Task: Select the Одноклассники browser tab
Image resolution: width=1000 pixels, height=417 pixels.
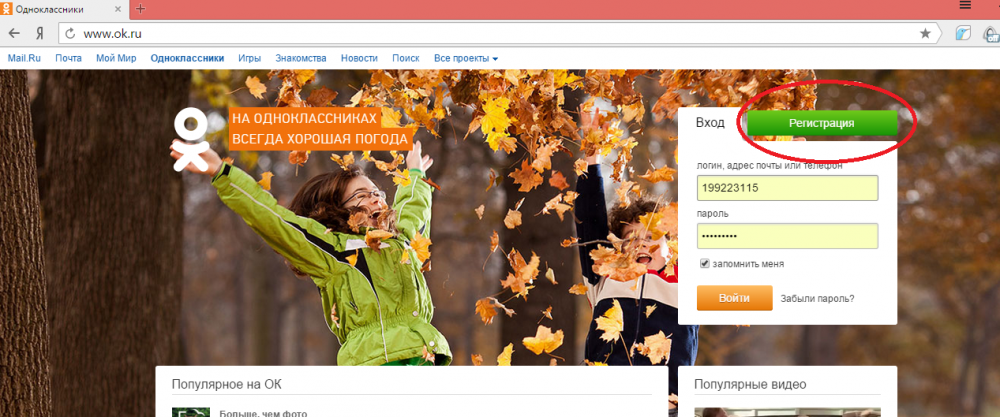Action: (x=64, y=9)
